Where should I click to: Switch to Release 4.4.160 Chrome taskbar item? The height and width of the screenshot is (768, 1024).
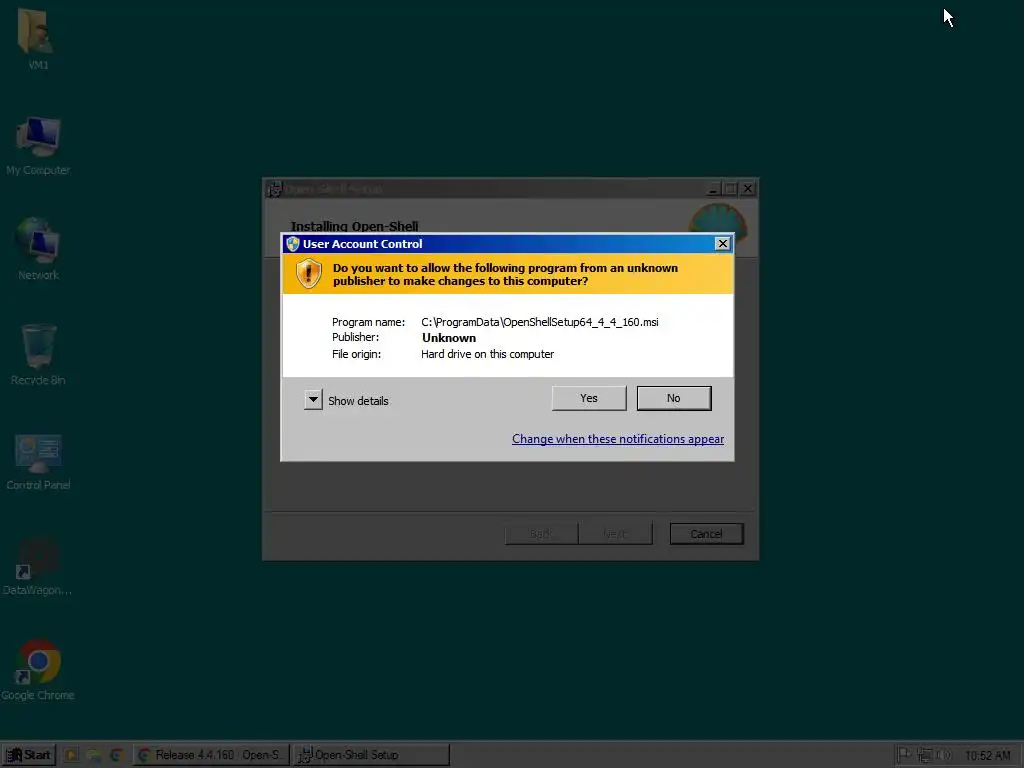tap(211, 754)
